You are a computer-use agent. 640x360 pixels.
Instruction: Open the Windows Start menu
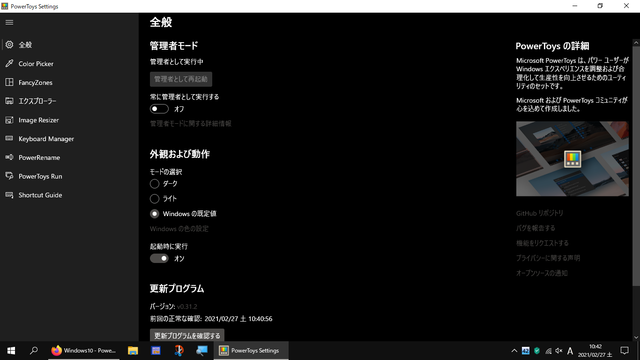(11, 351)
